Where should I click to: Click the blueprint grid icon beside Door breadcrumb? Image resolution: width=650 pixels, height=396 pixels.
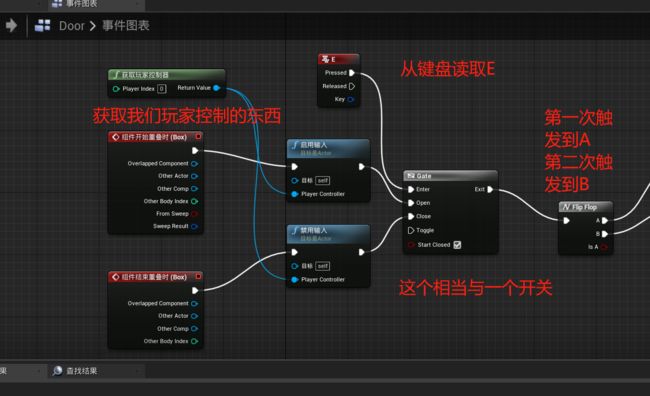(42, 26)
